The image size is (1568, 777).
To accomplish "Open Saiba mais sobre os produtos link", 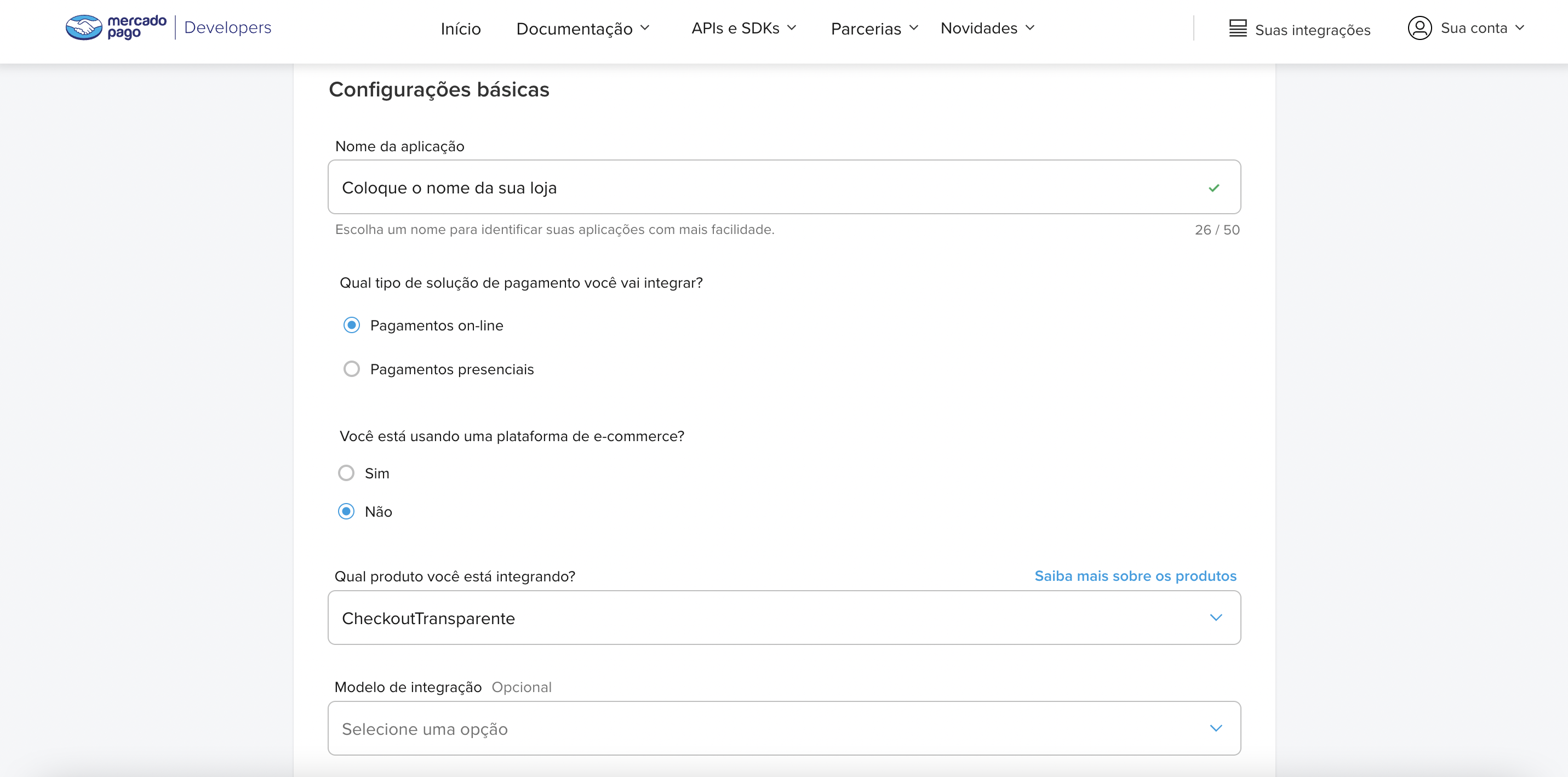I will click(x=1135, y=575).
